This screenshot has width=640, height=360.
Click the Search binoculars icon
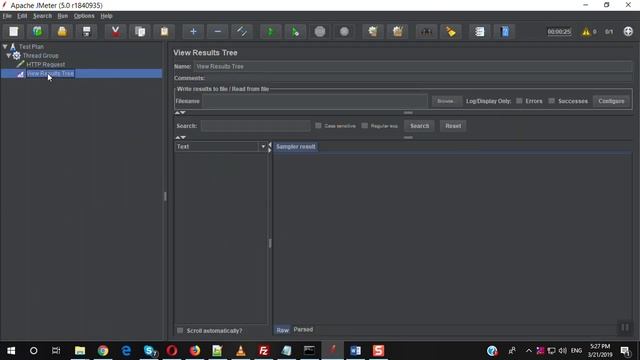(426, 31)
